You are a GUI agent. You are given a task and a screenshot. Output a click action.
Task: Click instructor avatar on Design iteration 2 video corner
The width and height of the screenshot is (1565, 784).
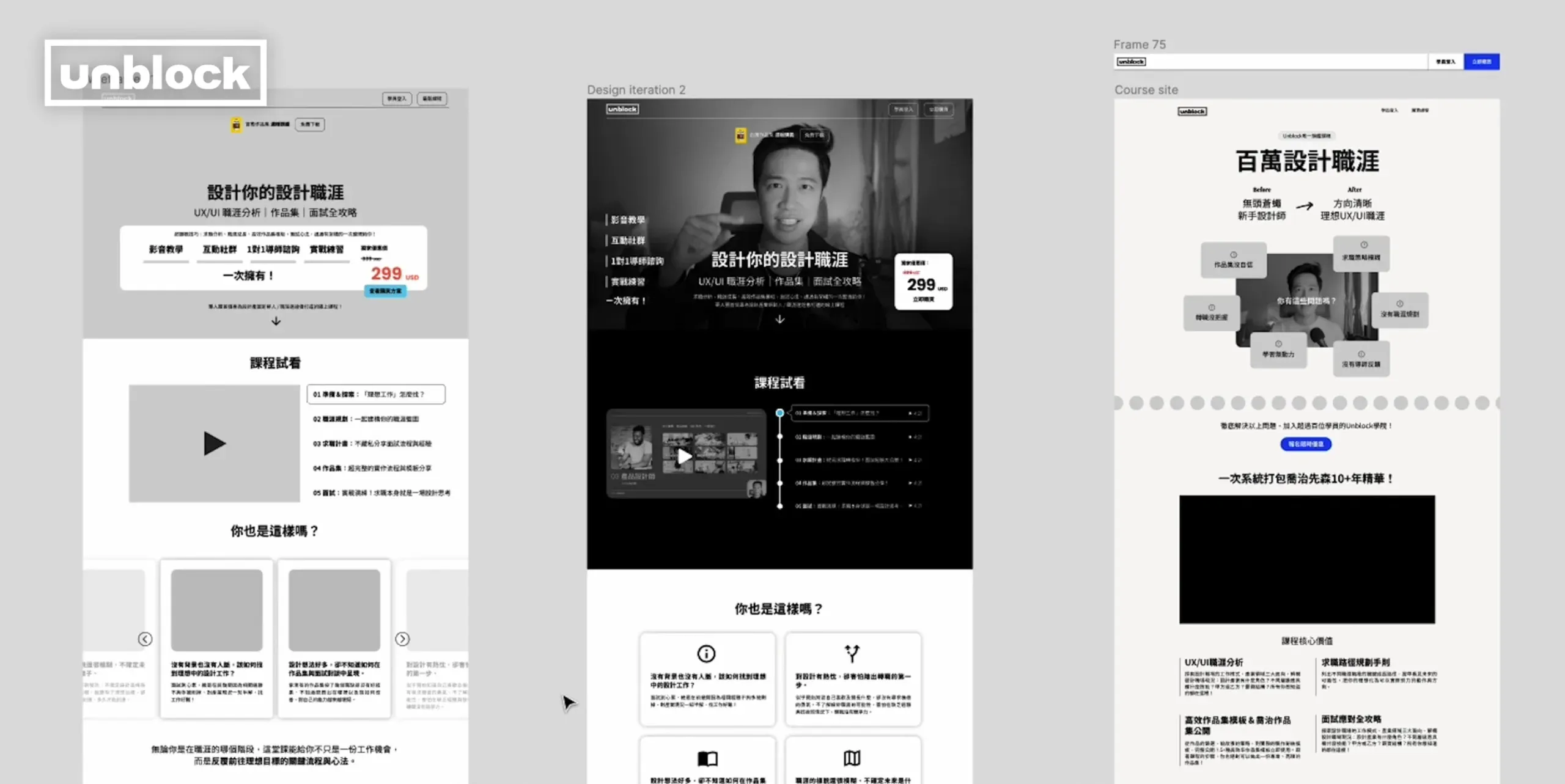tap(757, 489)
